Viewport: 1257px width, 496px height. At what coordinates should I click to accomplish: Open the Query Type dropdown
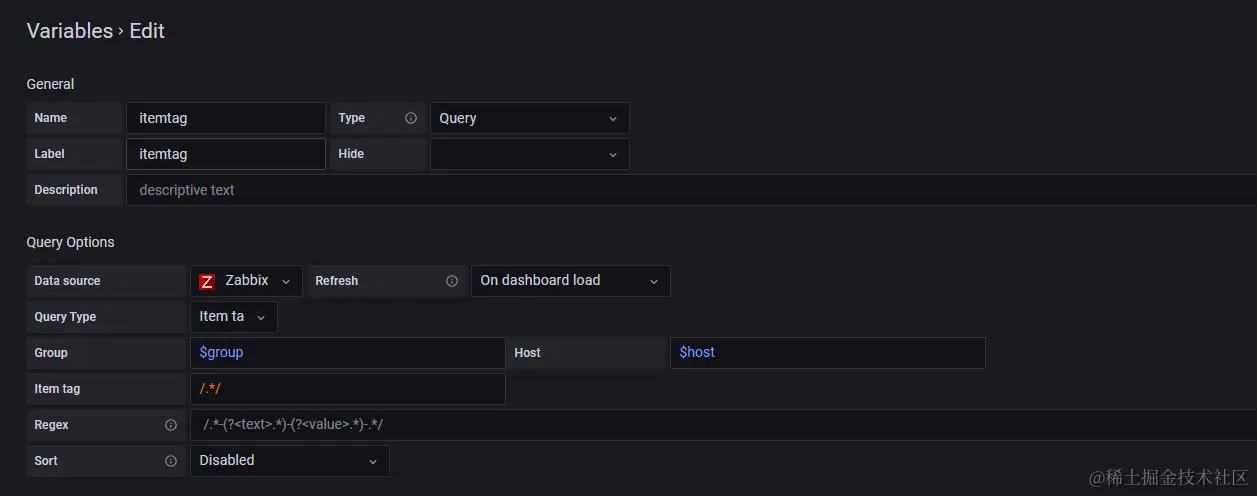coord(233,317)
